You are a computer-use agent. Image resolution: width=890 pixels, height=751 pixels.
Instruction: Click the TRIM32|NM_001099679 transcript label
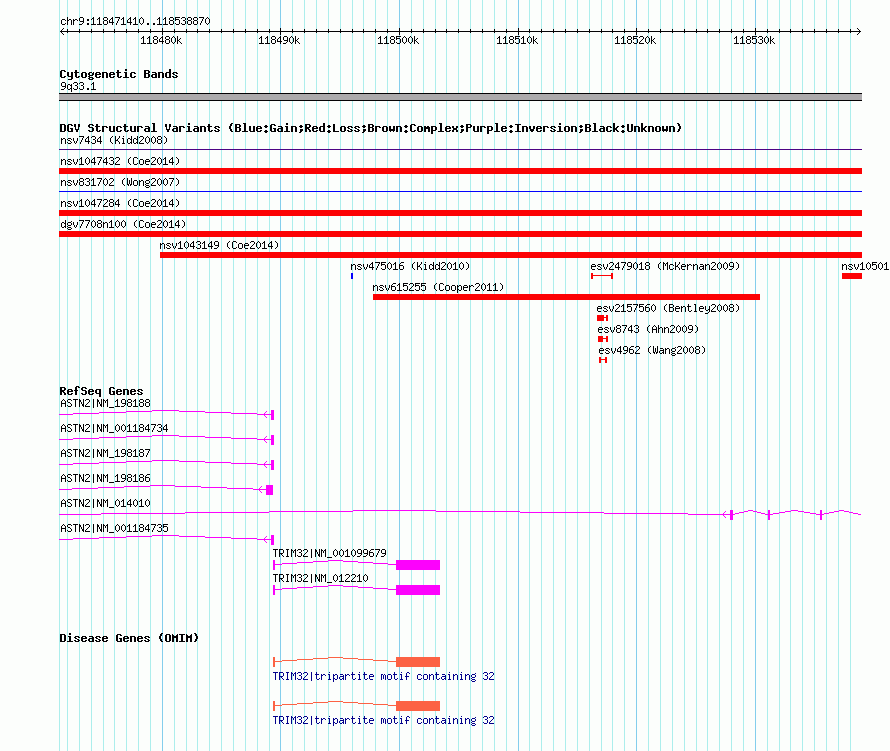click(x=329, y=553)
